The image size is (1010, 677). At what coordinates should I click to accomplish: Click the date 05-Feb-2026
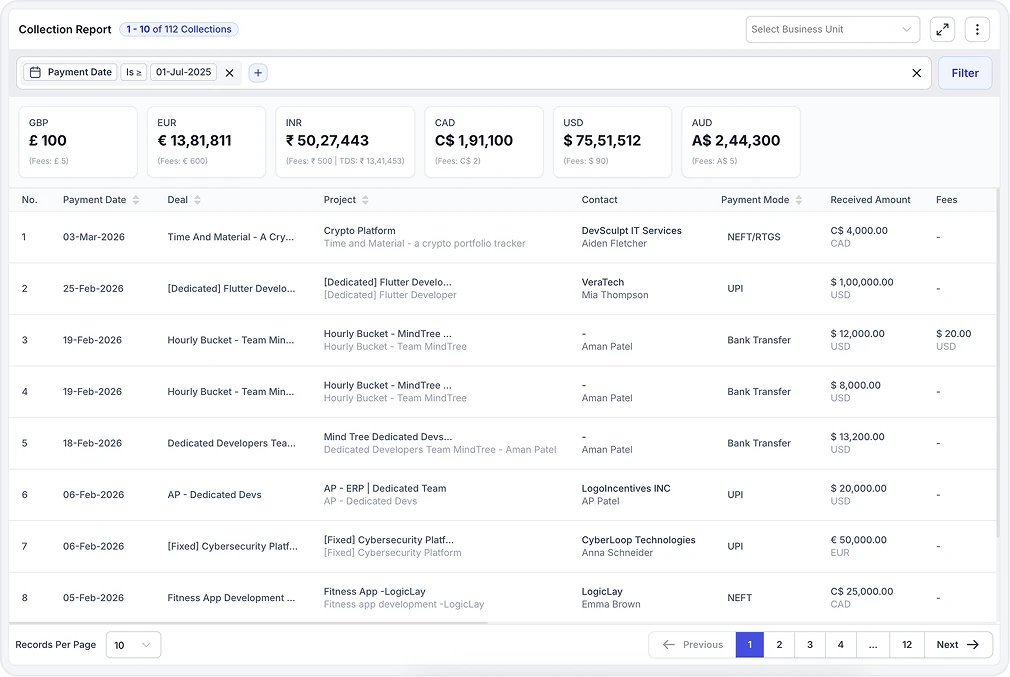93,598
